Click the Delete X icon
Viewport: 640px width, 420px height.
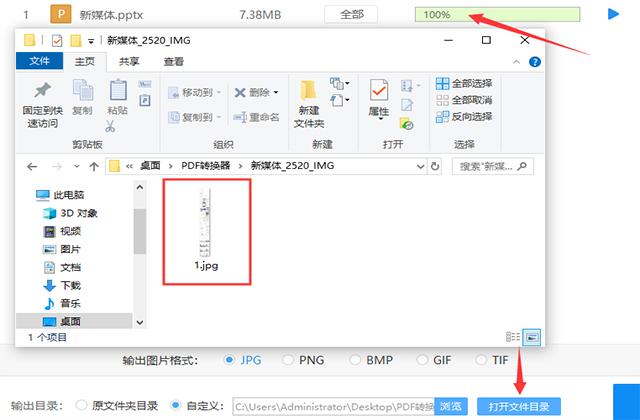coord(240,93)
